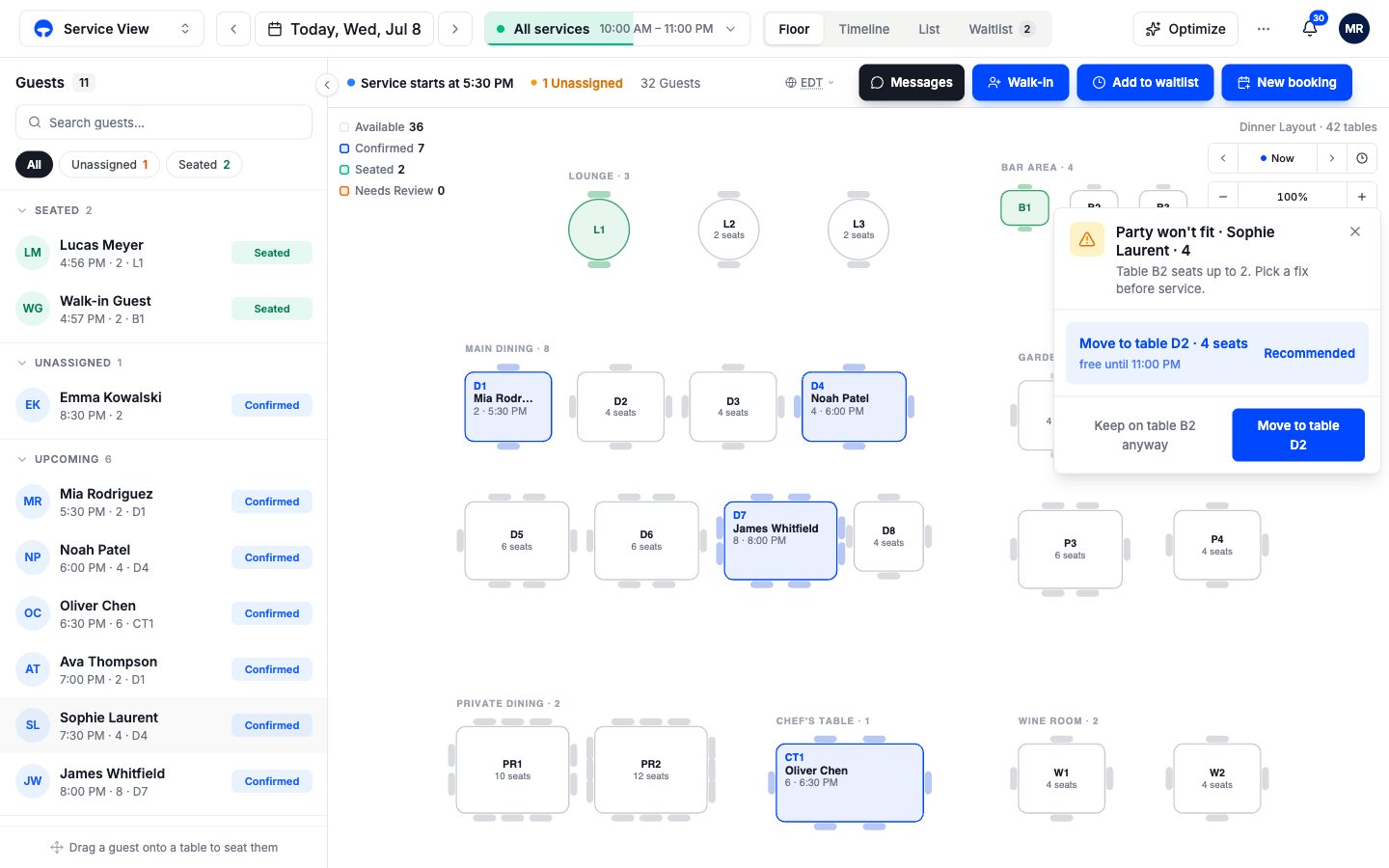Image resolution: width=1389 pixels, height=868 pixels.
Task: Go to previous day arrow
Action: (233, 29)
